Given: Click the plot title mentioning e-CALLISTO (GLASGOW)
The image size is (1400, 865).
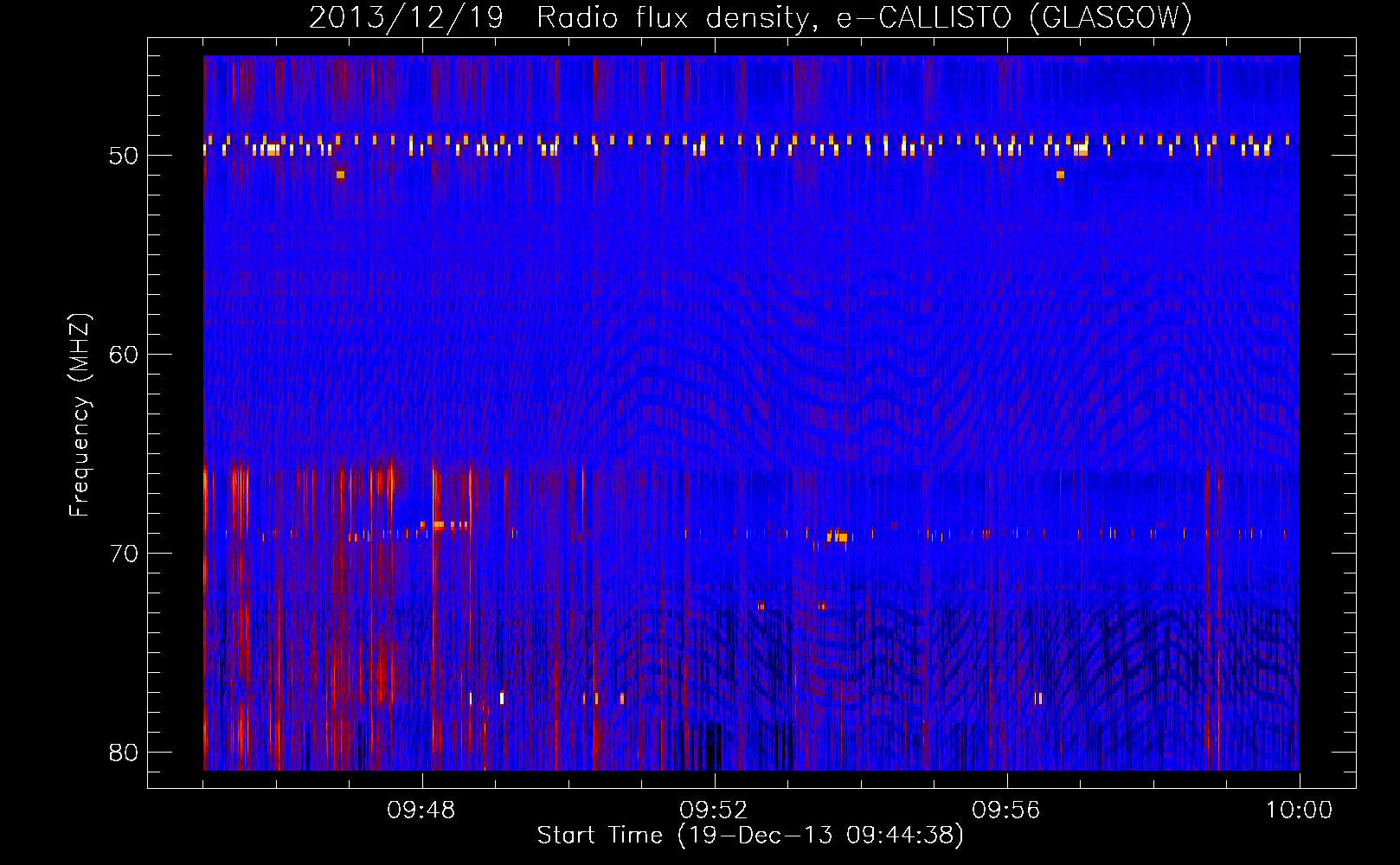Looking at the screenshot, I should coord(750,18).
